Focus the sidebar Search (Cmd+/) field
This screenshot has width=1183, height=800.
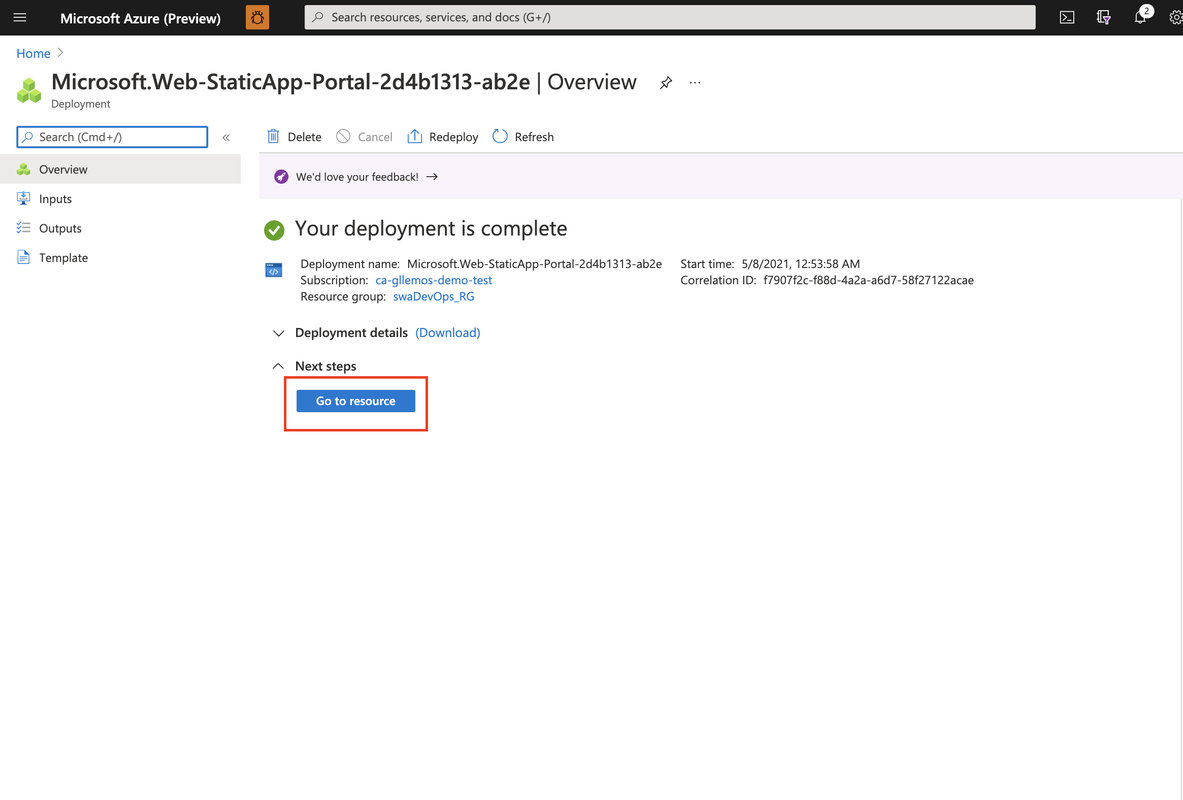[x=112, y=137]
